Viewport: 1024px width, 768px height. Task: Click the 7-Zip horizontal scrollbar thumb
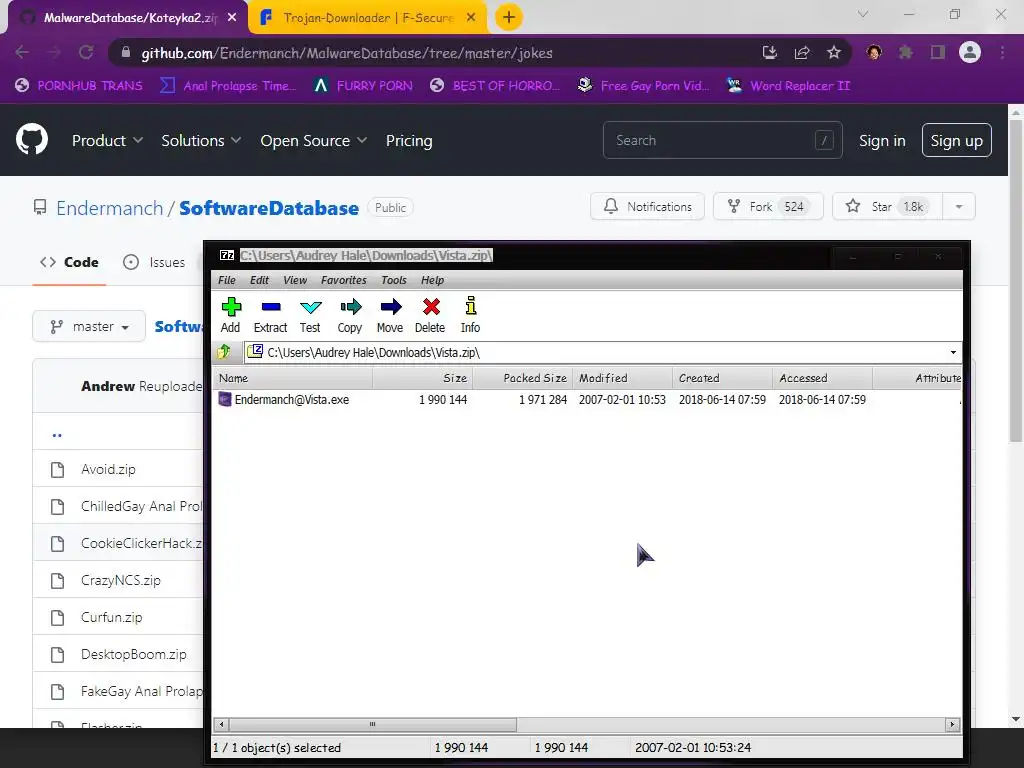372,724
